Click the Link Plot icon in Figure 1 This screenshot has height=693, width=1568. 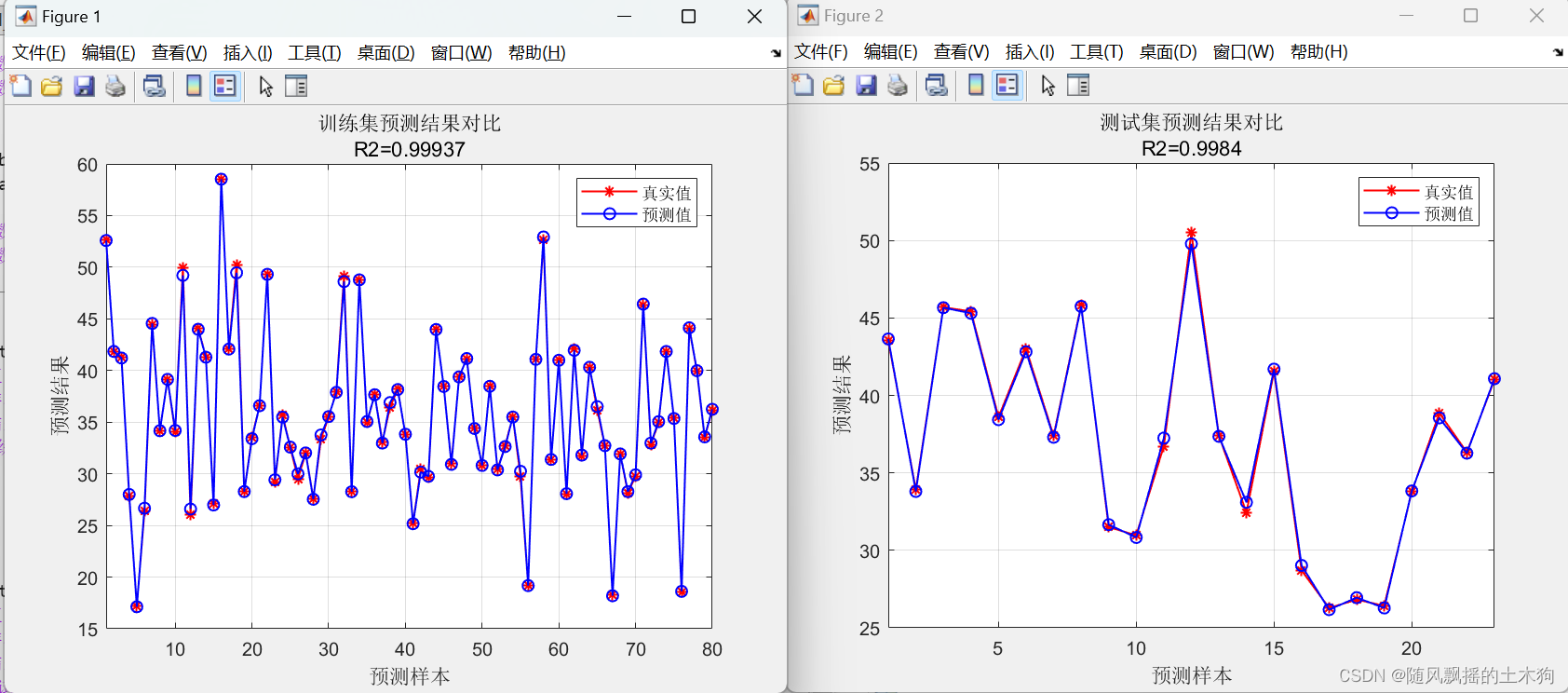pos(155,87)
